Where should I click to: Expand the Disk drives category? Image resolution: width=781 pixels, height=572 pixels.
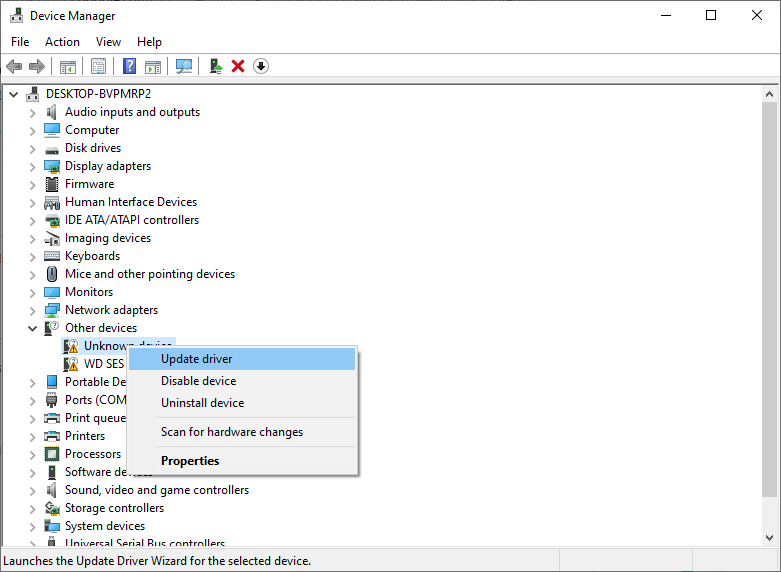click(32, 149)
